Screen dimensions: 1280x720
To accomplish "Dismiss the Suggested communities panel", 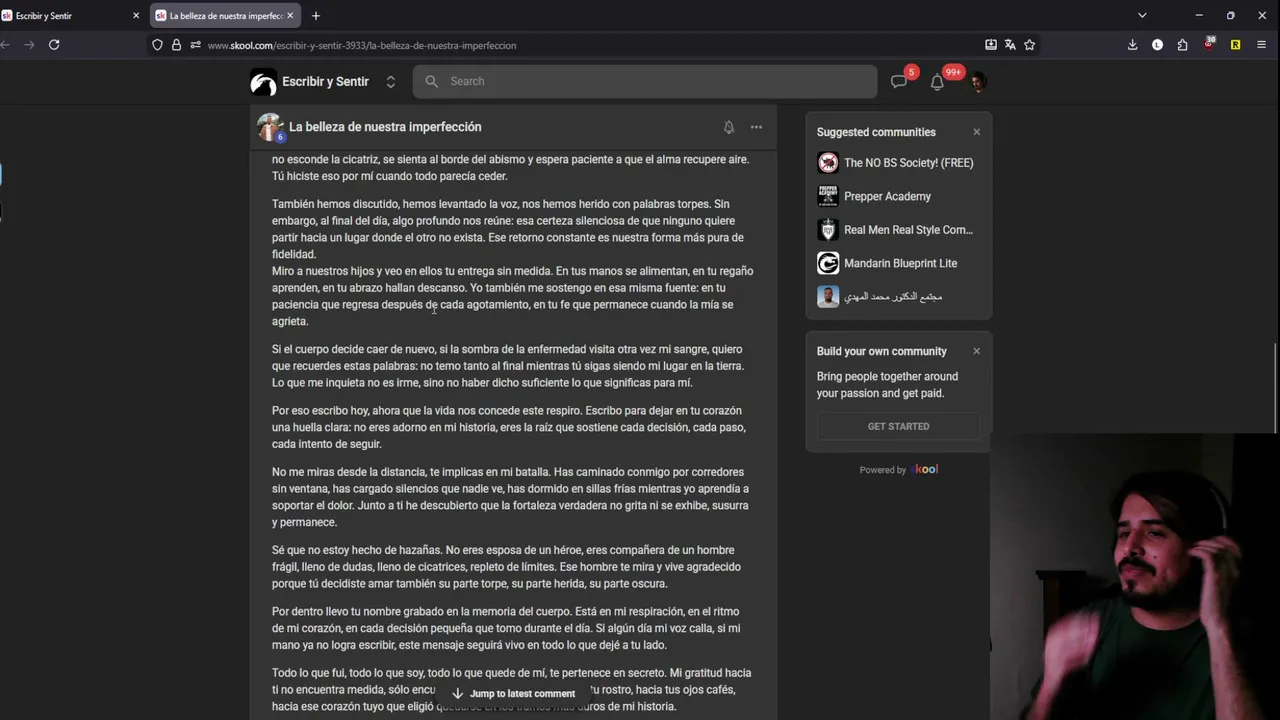I will click(x=976, y=132).
